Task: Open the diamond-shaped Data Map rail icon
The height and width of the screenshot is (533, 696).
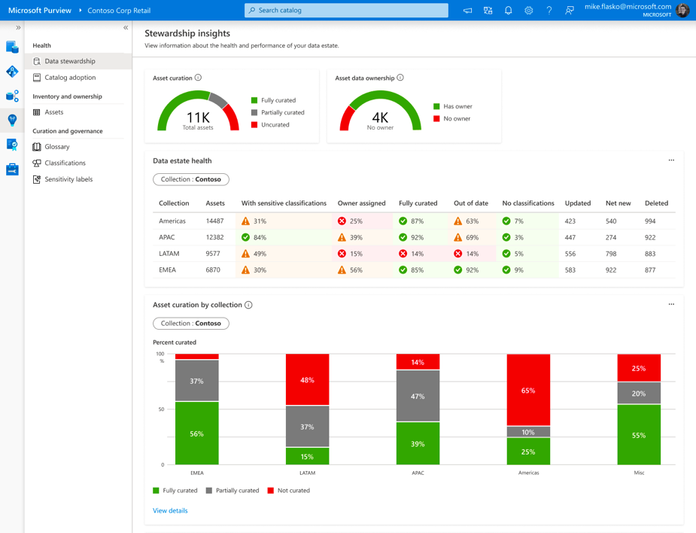Action: pos(12,72)
